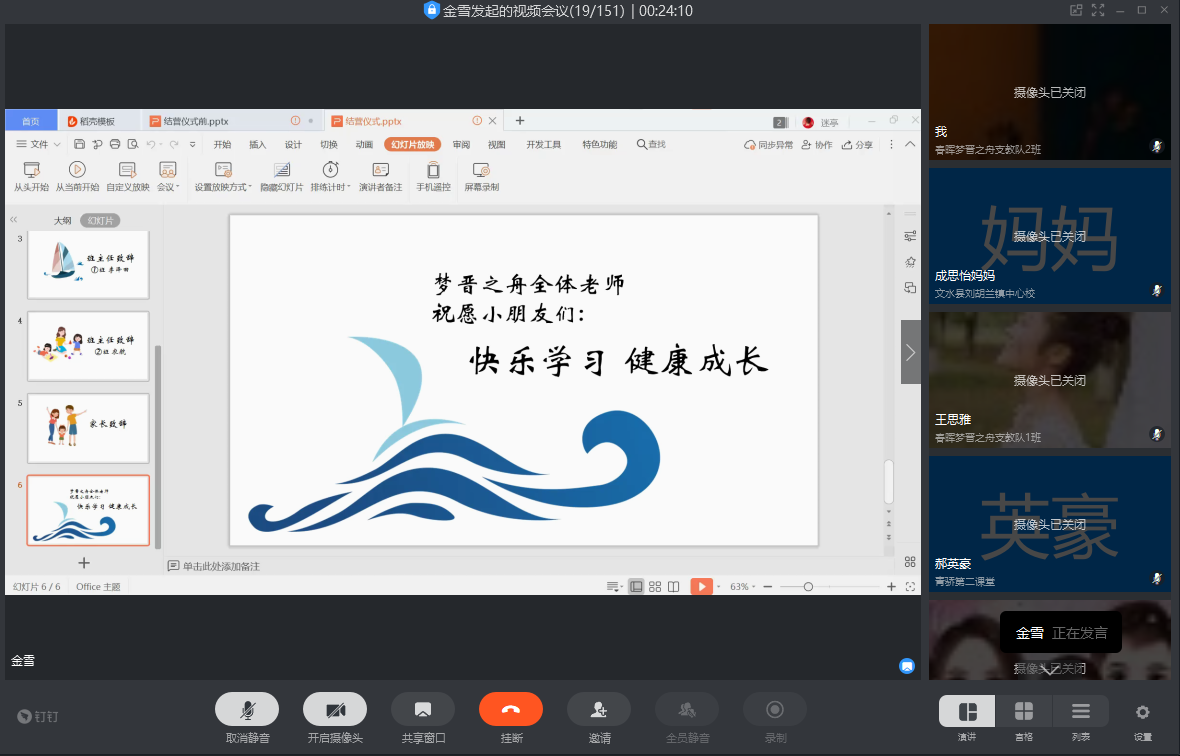Open custom slideshow (自定义放映)
The height and width of the screenshot is (756, 1180).
coord(128,176)
